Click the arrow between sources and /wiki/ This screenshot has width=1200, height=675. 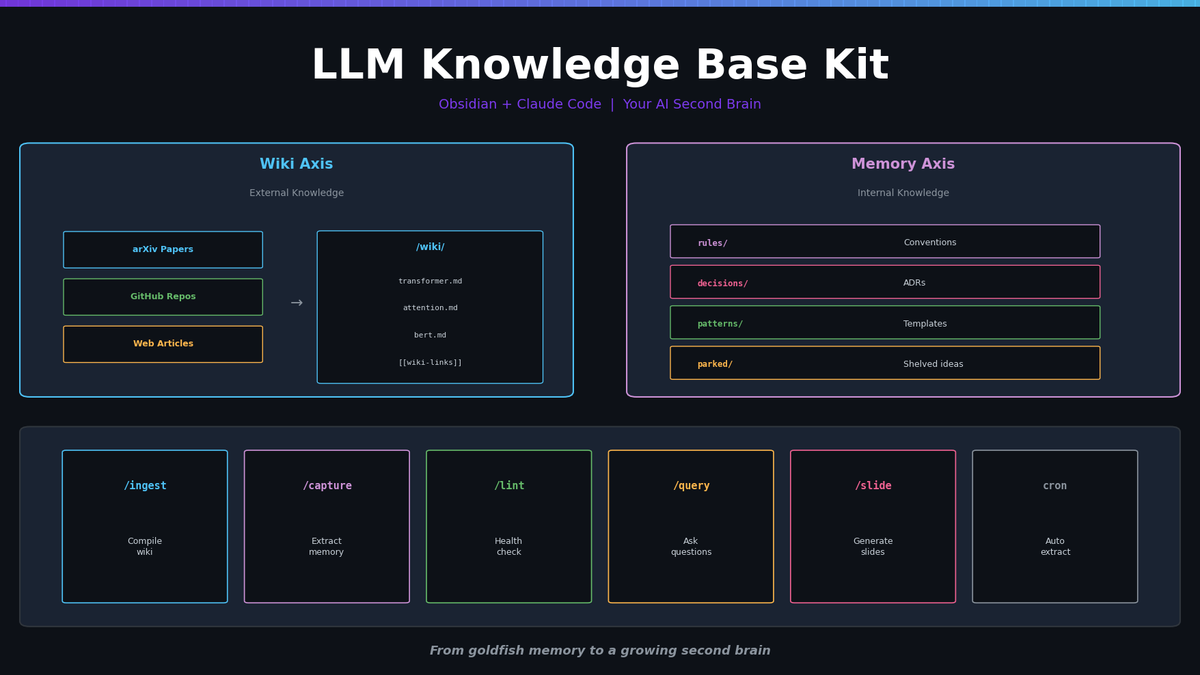click(x=295, y=301)
